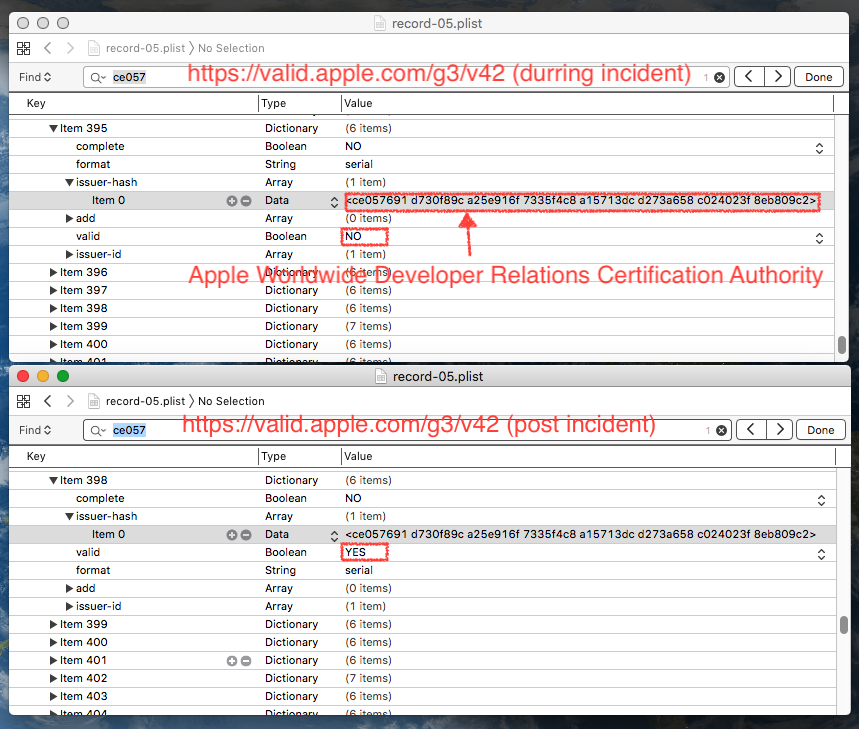Change valid Boolean YES value in bottom window
Screen dimensions: 859x729
point(821,554)
